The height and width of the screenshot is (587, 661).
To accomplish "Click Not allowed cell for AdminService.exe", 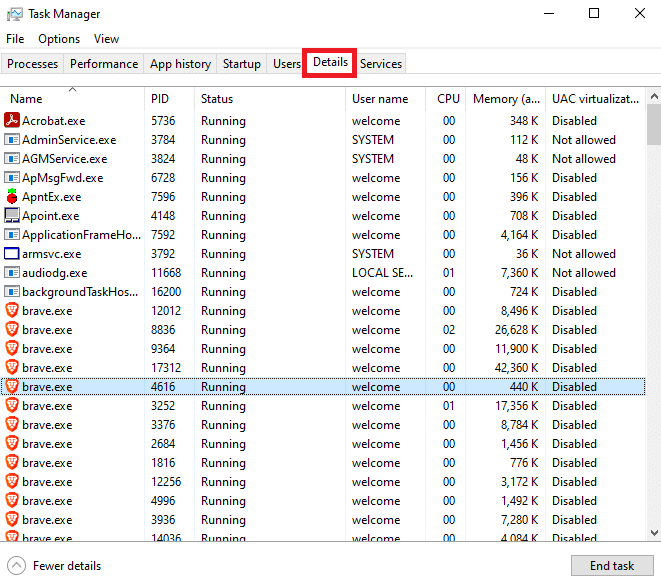I will coord(584,140).
